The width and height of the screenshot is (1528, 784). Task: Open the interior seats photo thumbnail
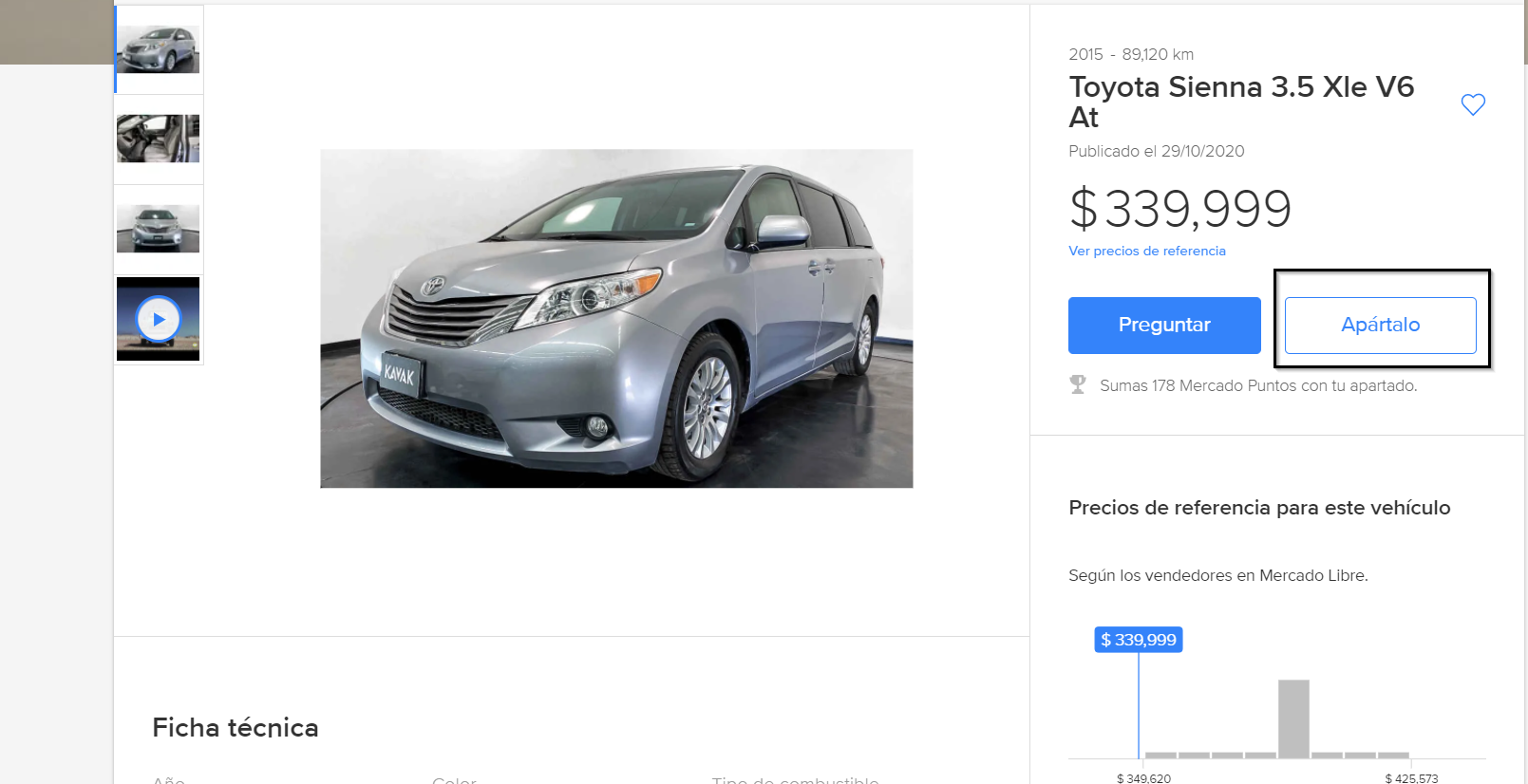[x=159, y=139]
